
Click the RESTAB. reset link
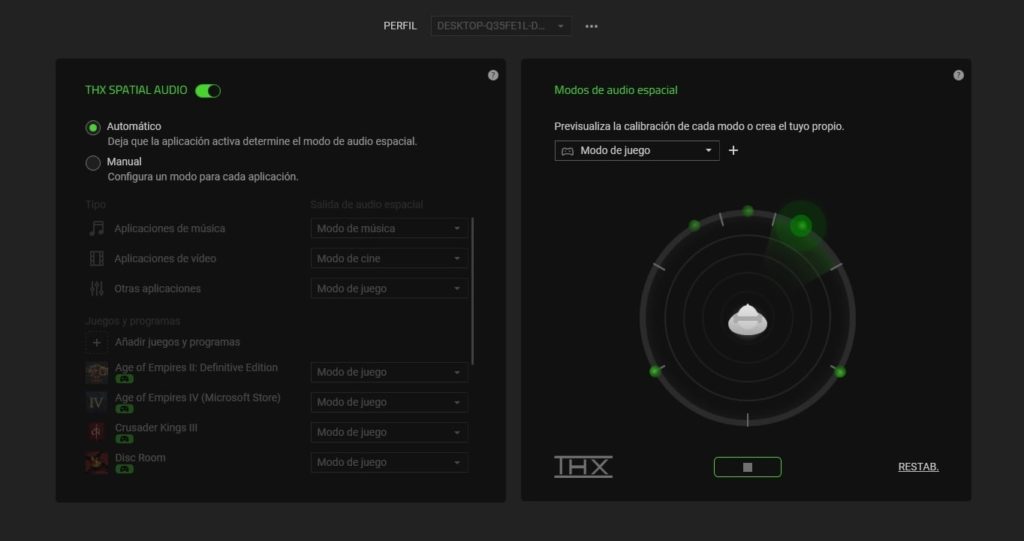[x=918, y=467]
